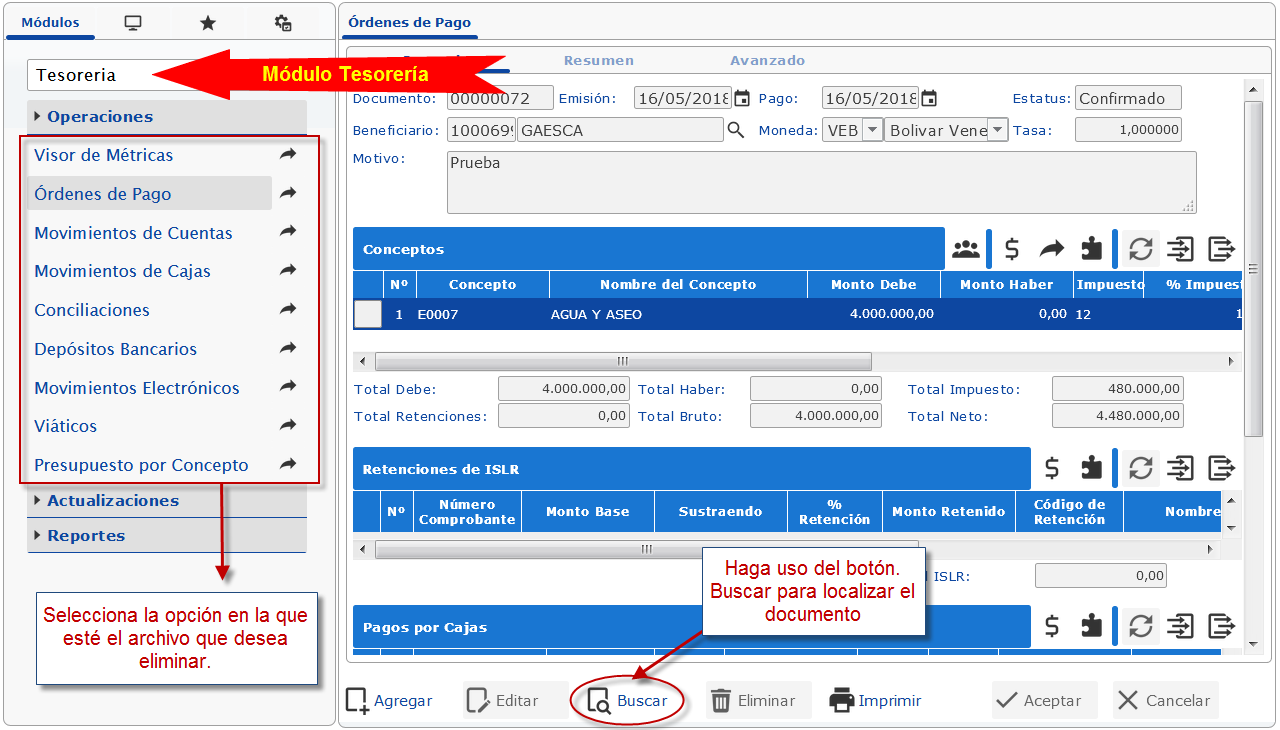The width and height of the screenshot is (1280, 730).
Task: Click the import rows icon in Conceptos
Action: pyautogui.click(x=1181, y=249)
